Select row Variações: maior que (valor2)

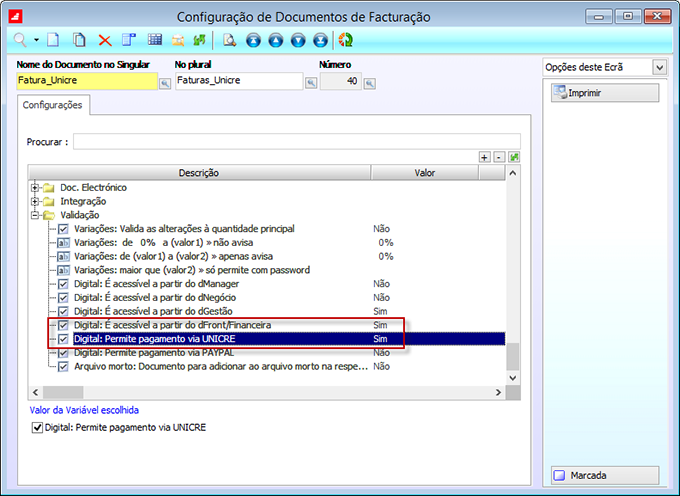point(192,270)
